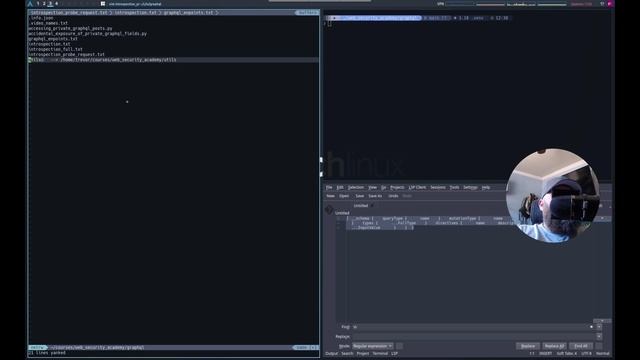Open the View menu in Kate
This screenshot has width=640, height=360.
tap(372, 187)
